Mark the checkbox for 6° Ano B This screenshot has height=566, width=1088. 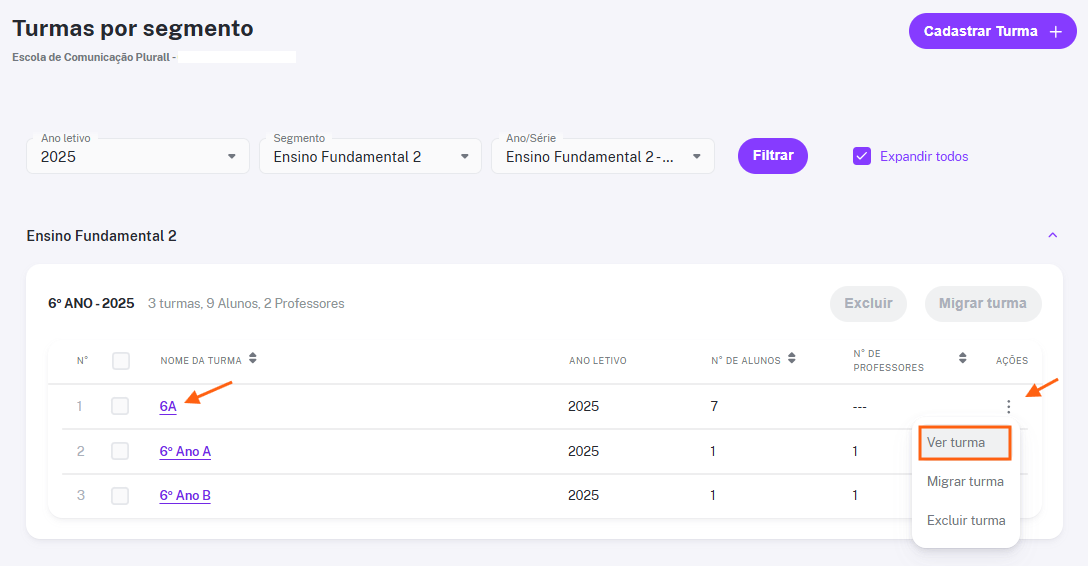(x=120, y=495)
